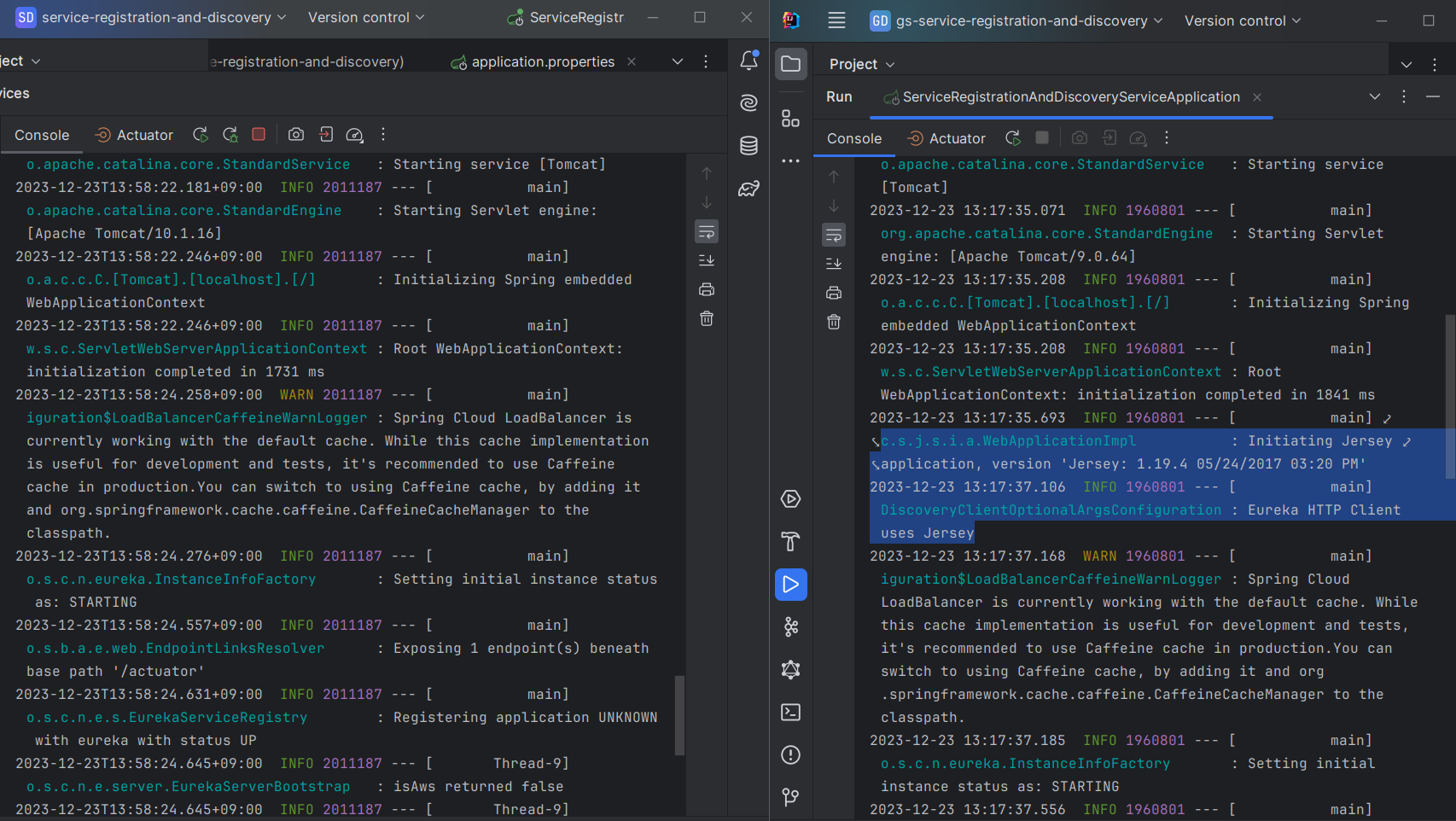Open more options in left console toolbar
This screenshot has height=821, width=1456.
click(x=383, y=135)
